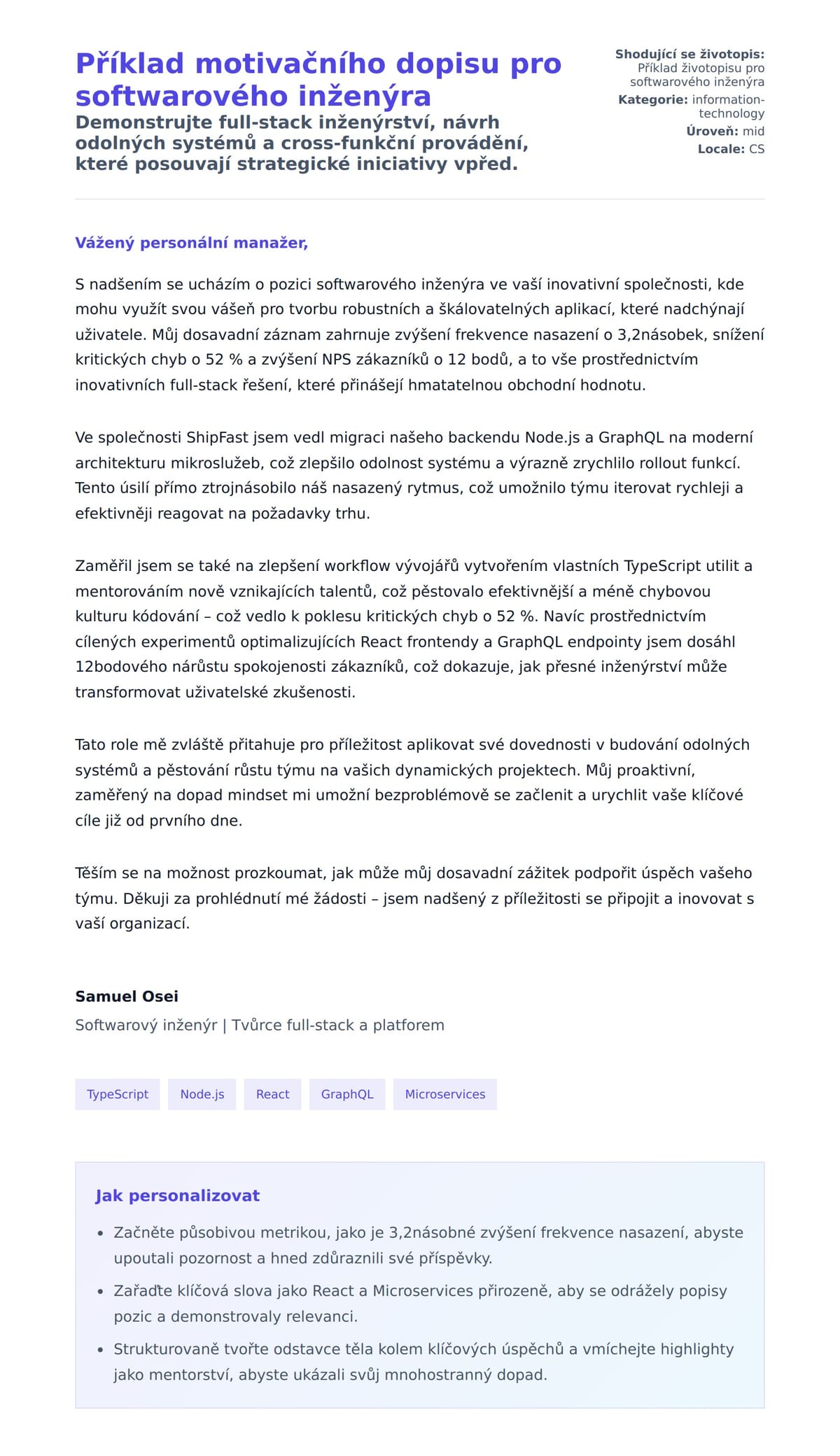Select the Node.js skill tag
The height and width of the screenshot is (1456, 840).
(x=202, y=1094)
